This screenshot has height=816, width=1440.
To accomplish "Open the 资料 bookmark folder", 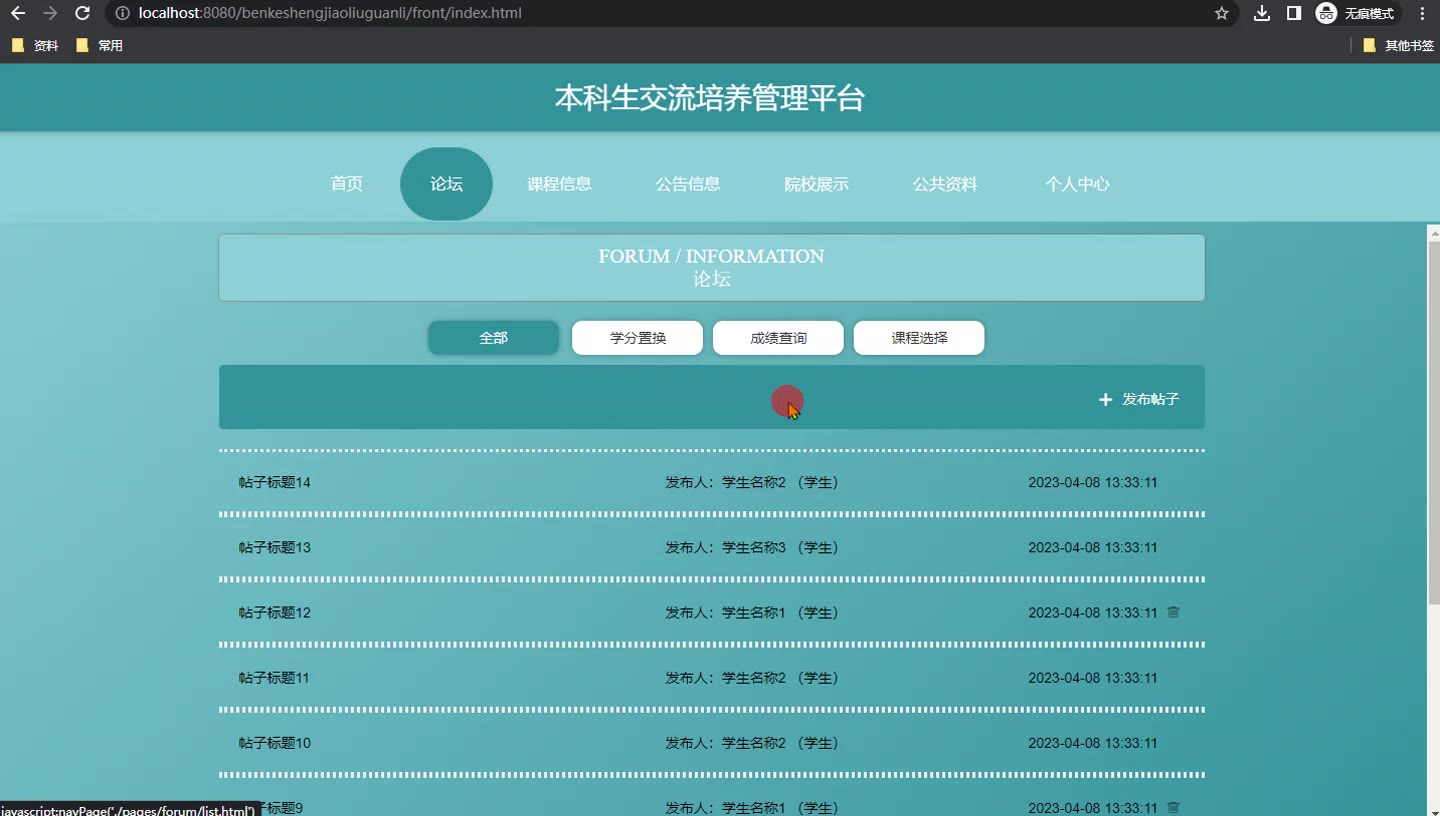I will pos(35,45).
